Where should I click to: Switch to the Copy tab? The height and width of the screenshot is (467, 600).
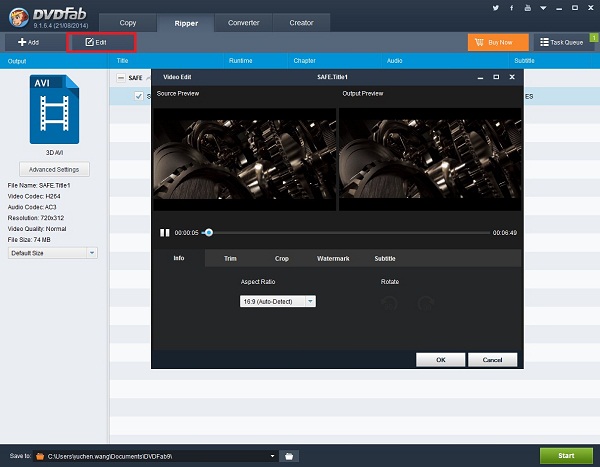[128, 23]
